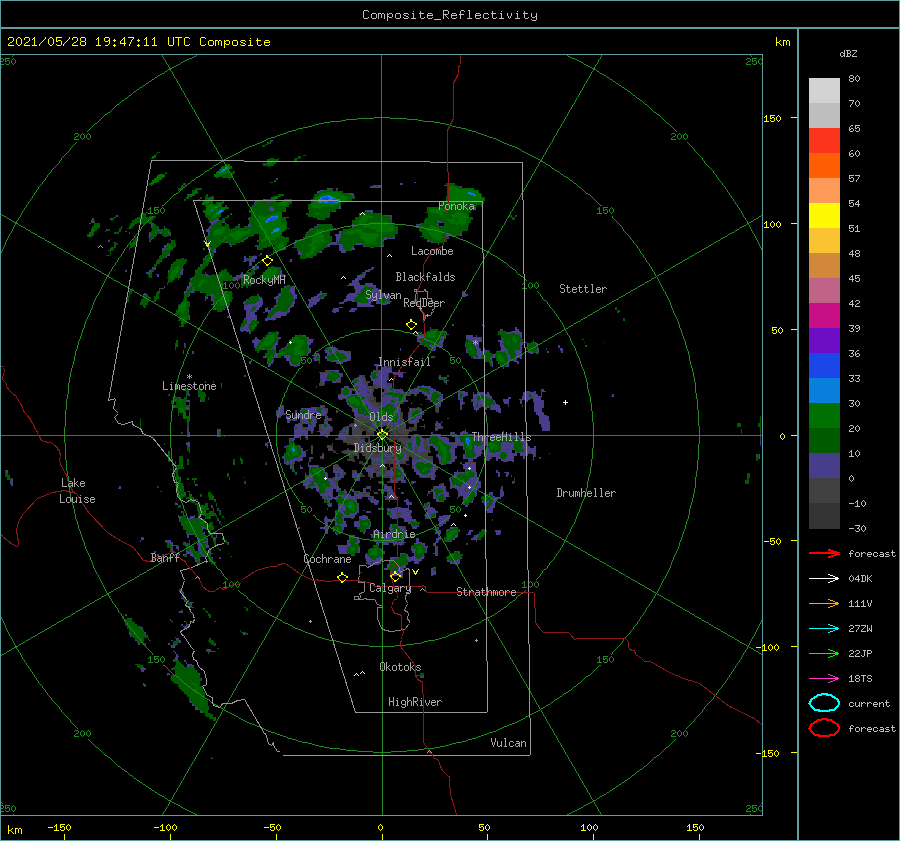900x841 pixels.
Task: Click the Cochrane city label
Action: point(327,559)
